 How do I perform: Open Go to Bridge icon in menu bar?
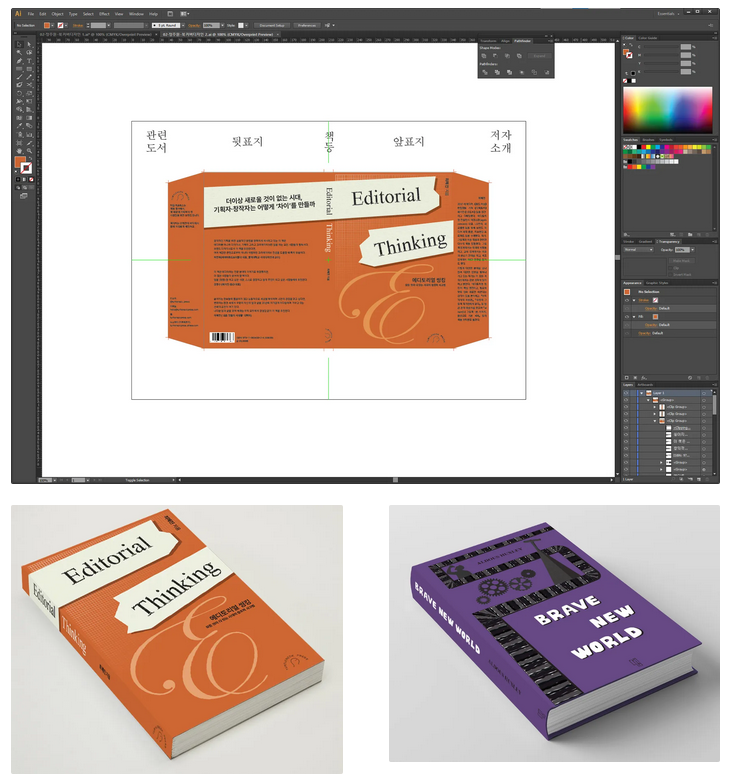(170, 14)
